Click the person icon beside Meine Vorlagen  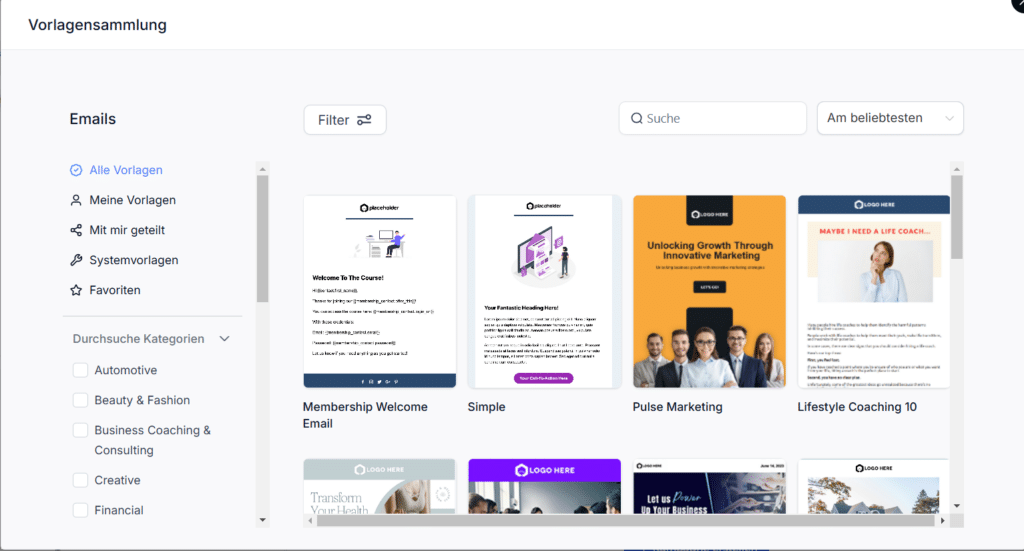(x=76, y=200)
